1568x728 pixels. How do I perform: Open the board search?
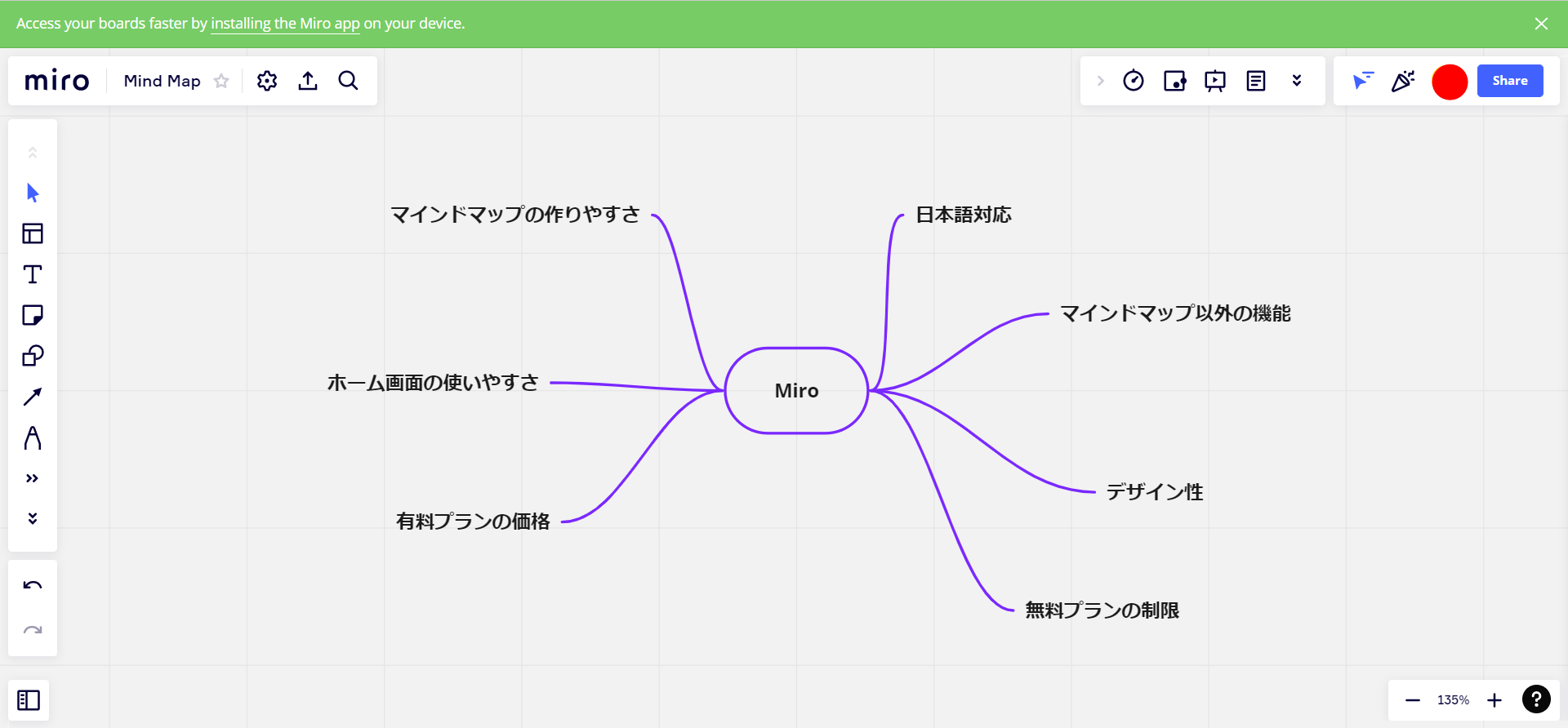tap(349, 81)
